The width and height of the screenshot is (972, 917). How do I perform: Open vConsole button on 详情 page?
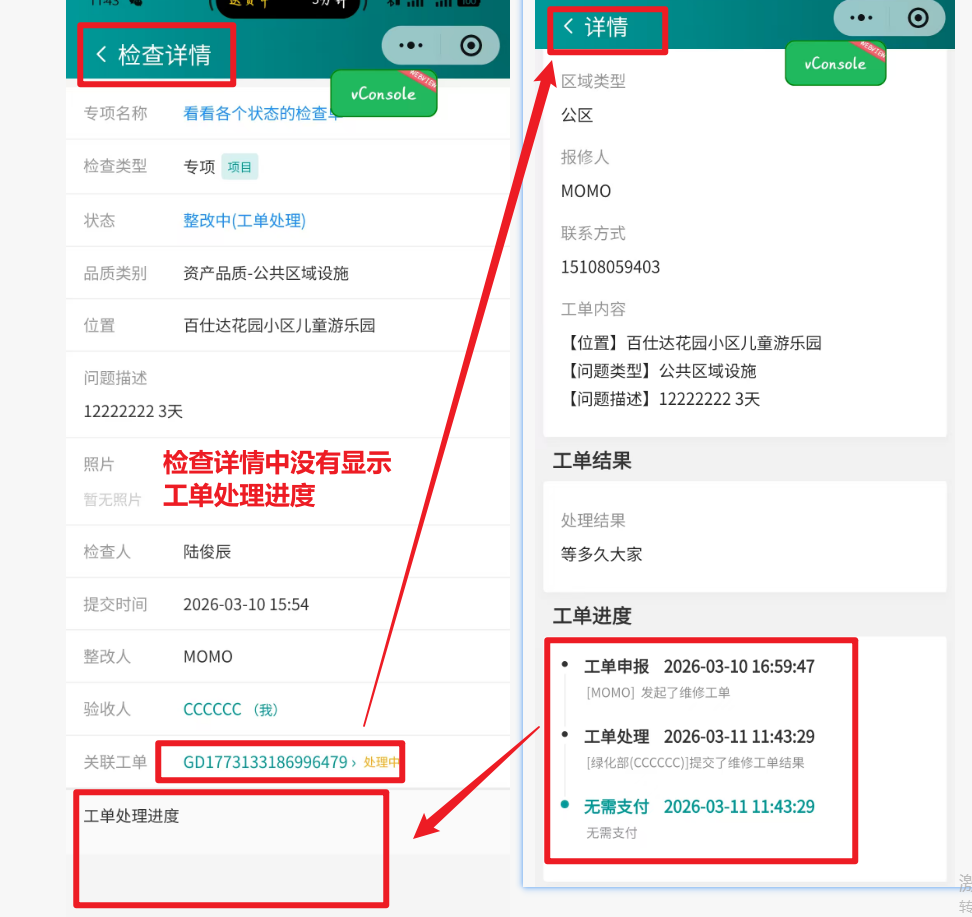(x=835, y=64)
